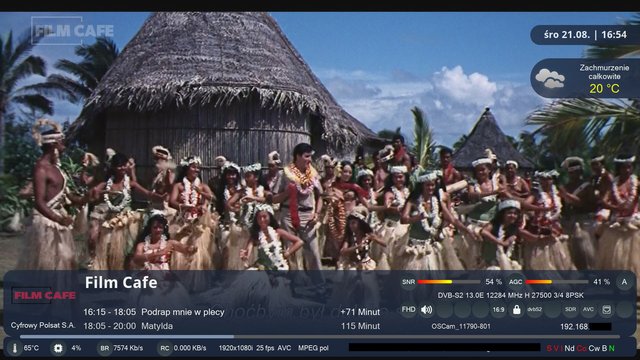Click the tuner A indicator circle
Viewport: 640px width, 360px height.
[624, 282]
